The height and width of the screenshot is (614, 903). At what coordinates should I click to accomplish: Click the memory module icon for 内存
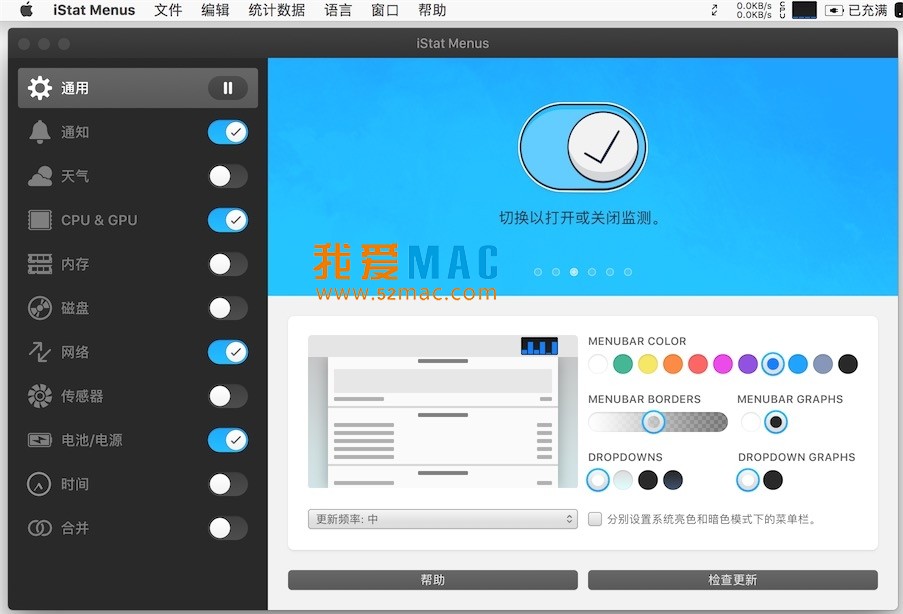(x=40, y=264)
